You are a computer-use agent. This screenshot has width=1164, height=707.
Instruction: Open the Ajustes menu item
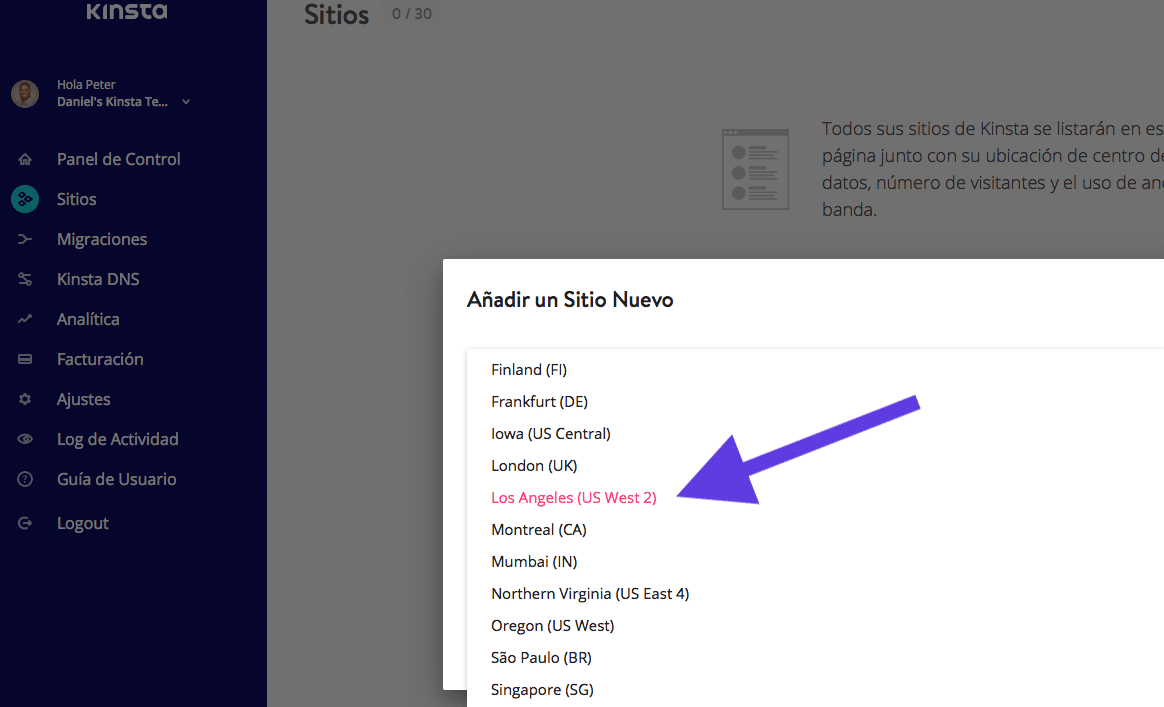(84, 400)
